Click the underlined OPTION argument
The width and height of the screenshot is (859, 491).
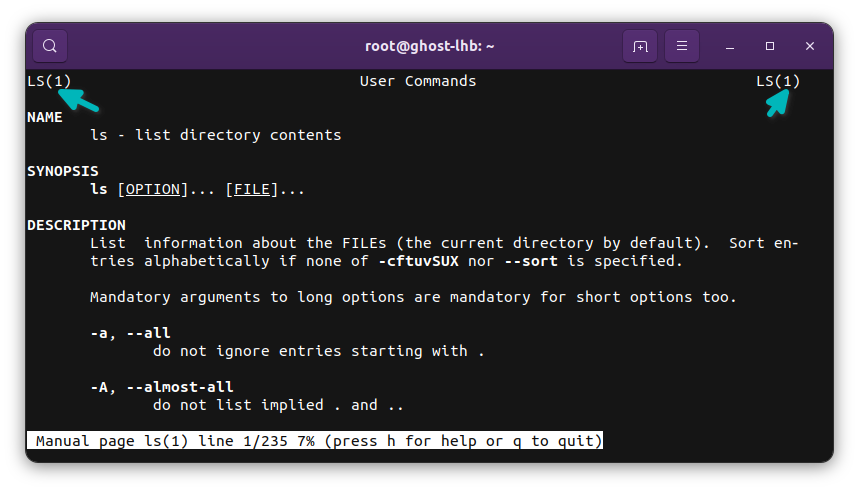tap(153, 190)
